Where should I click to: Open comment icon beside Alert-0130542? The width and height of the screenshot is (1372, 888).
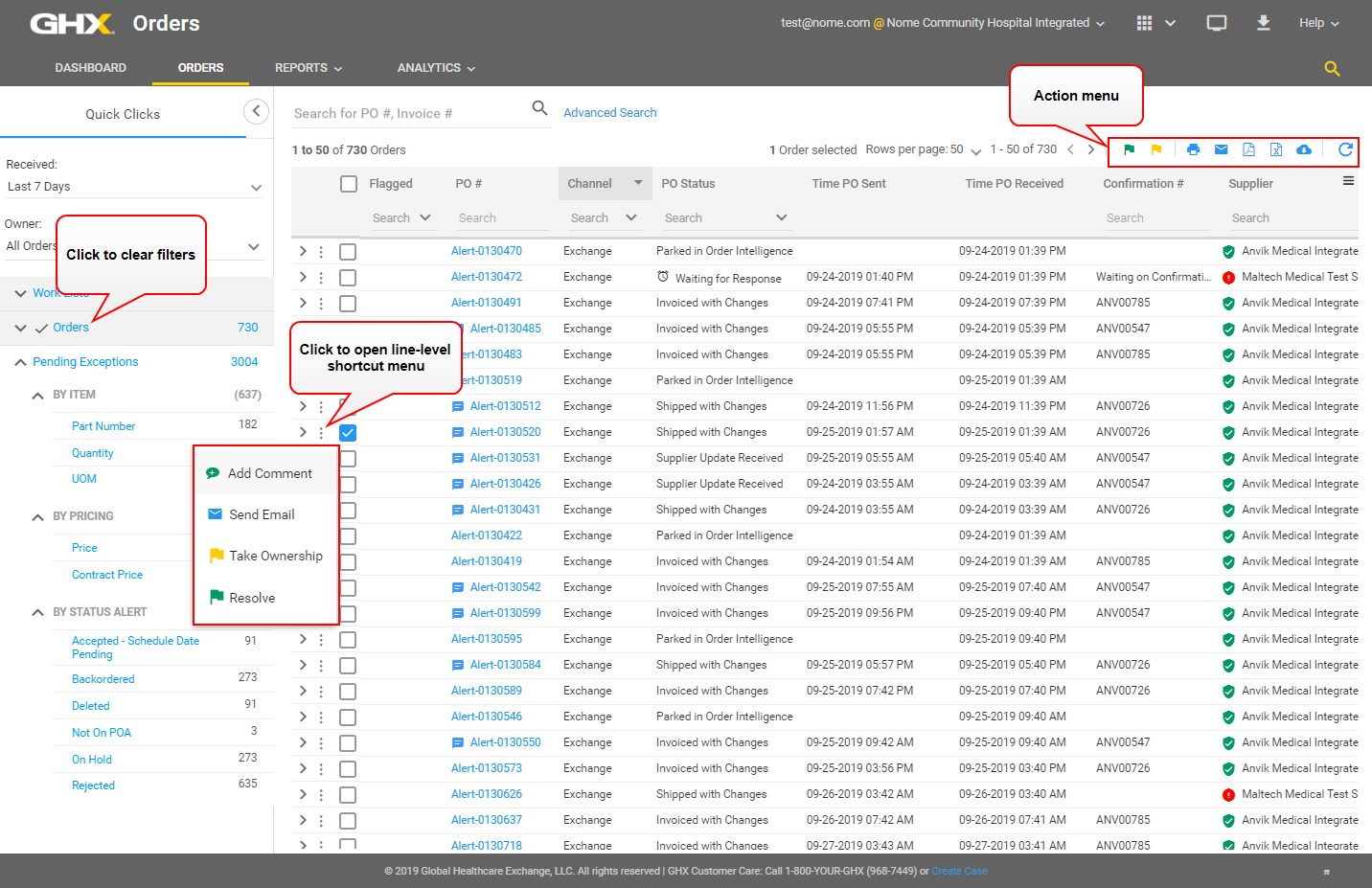click(x=458, y=587)
